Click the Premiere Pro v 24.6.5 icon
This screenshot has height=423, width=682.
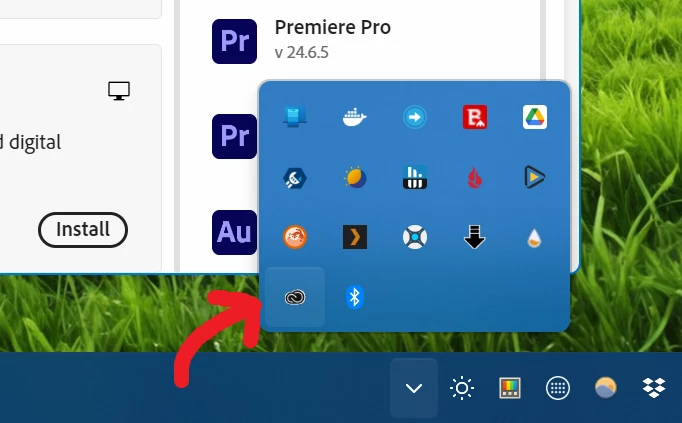(x=234, y=41)
